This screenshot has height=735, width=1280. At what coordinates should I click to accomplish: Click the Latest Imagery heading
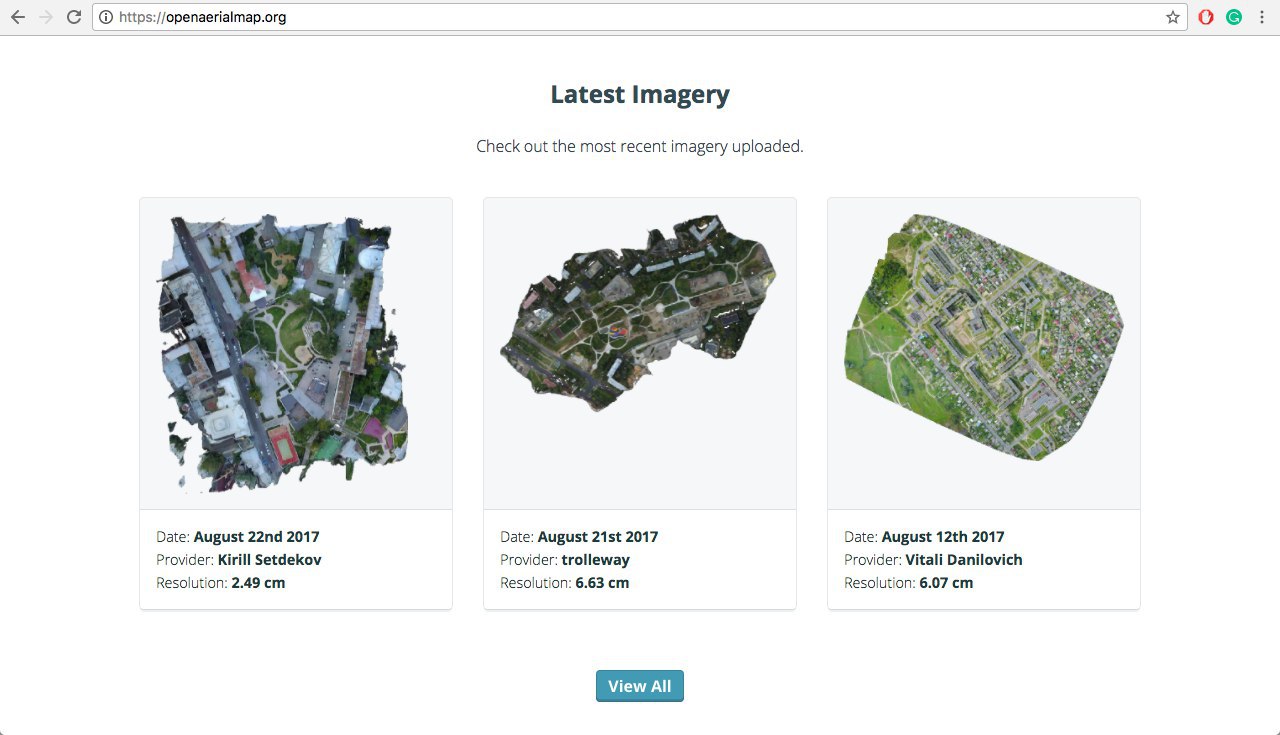pos(640,95)
